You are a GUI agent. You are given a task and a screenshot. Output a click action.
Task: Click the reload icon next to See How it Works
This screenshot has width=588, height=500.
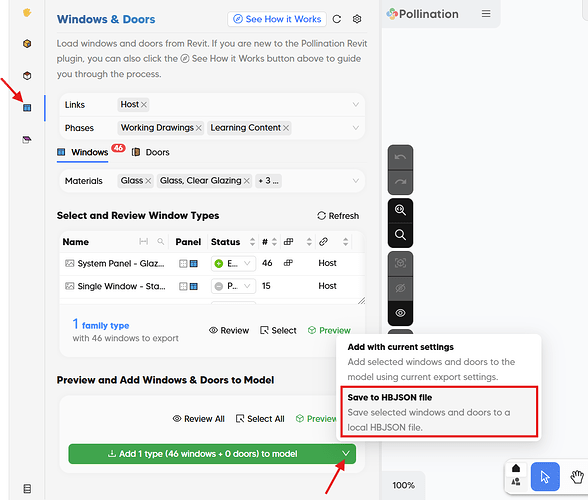pyautogui.click(x=337, y=19)
